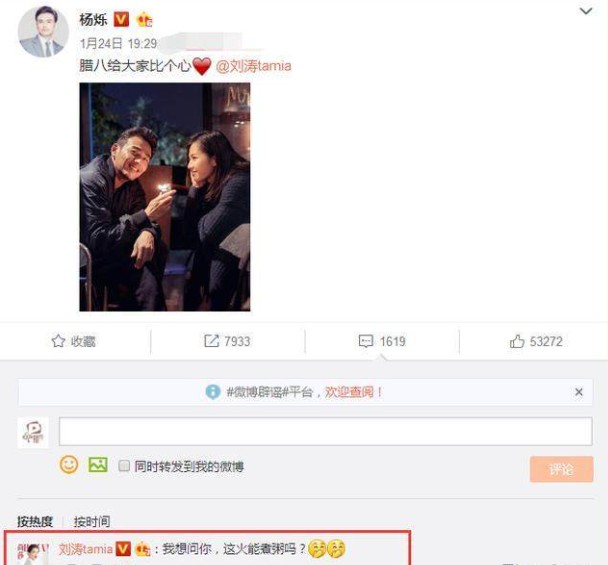
Task: Open the posted couple photo thumbnail
Action: 165,197
